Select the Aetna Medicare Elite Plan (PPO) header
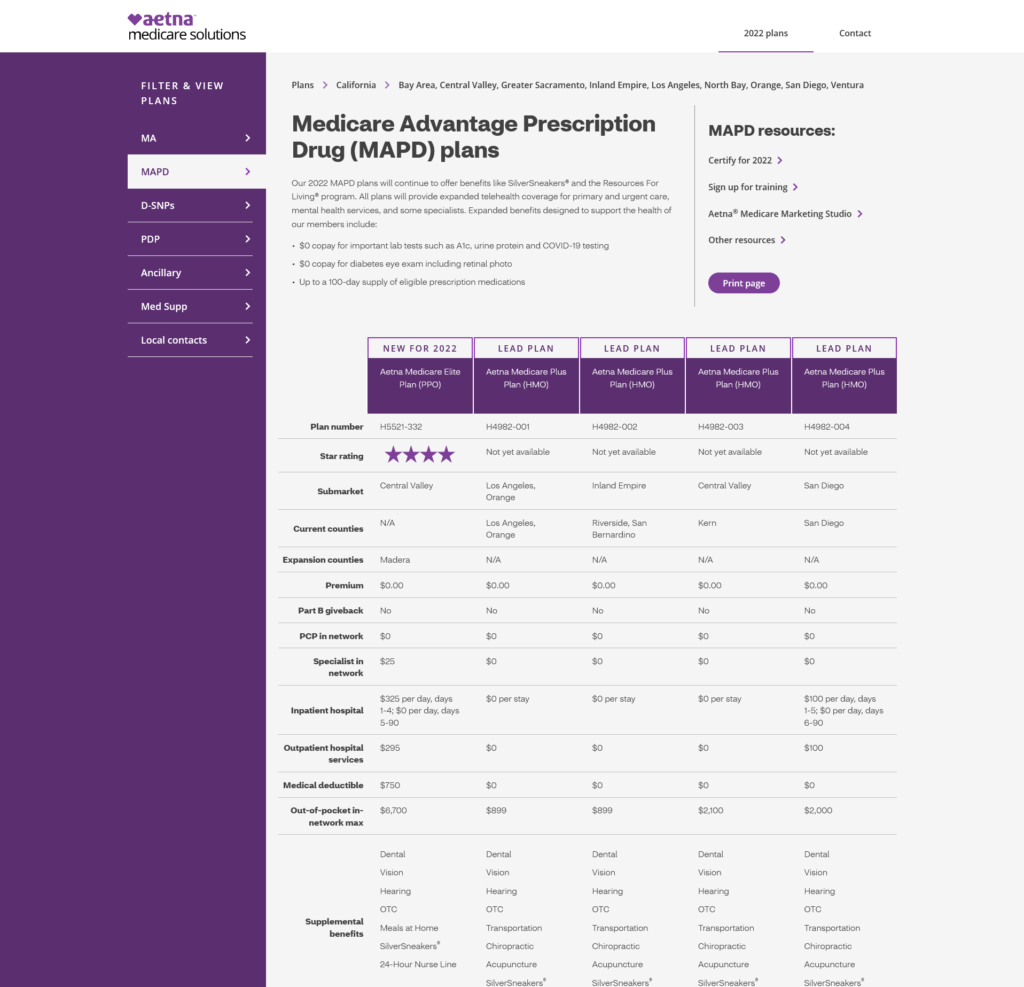This screenshot has width=1024, height=987. (420, 385)
